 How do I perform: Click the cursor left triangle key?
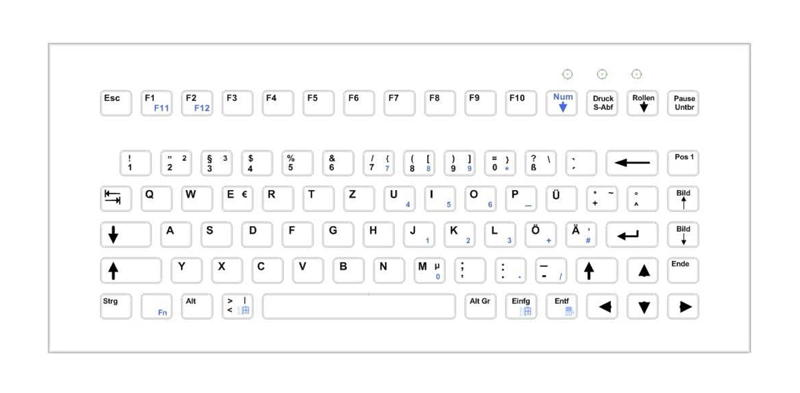tap(602, 306)
